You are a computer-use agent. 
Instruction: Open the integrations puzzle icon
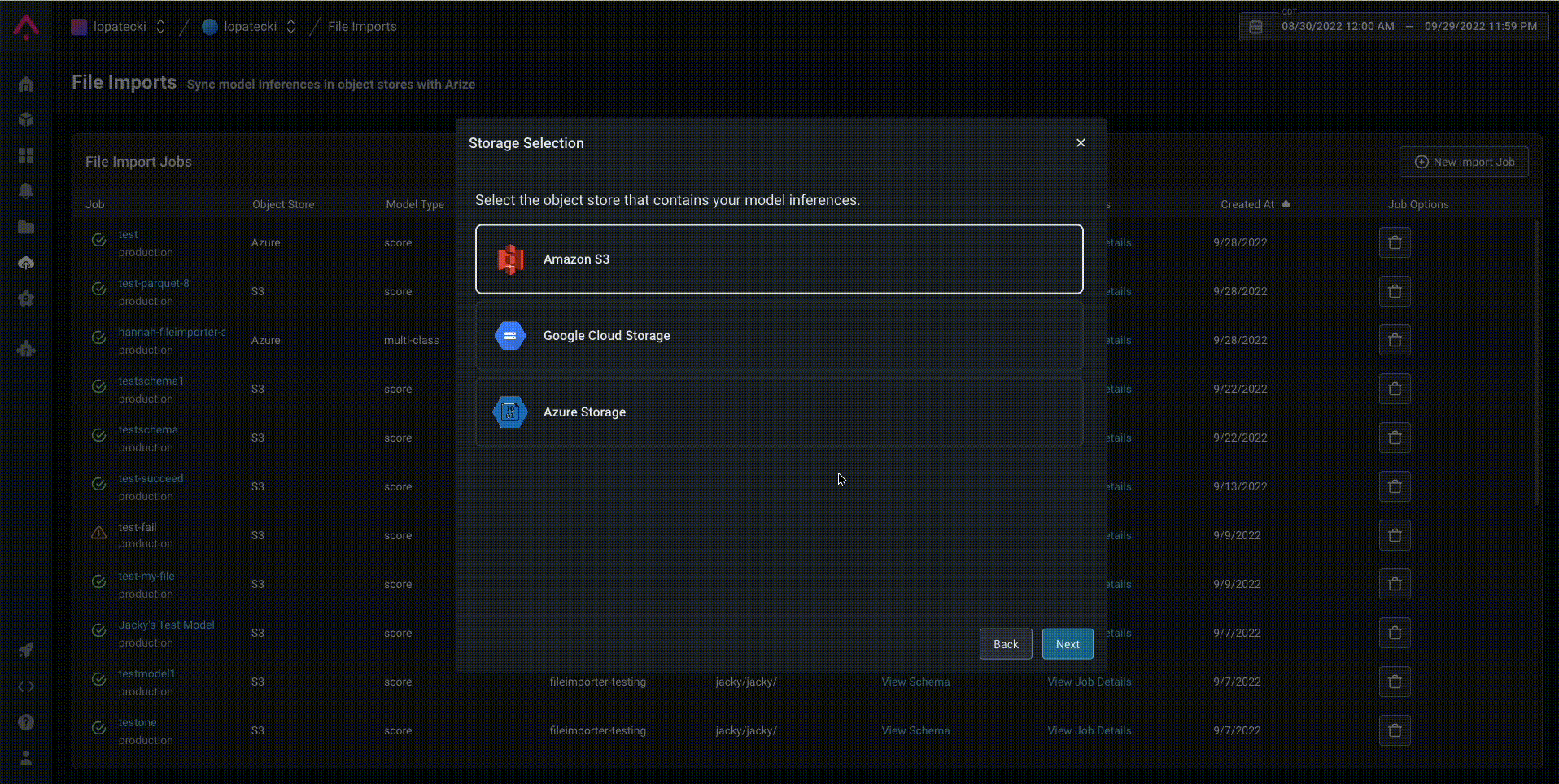pos(26,350)
